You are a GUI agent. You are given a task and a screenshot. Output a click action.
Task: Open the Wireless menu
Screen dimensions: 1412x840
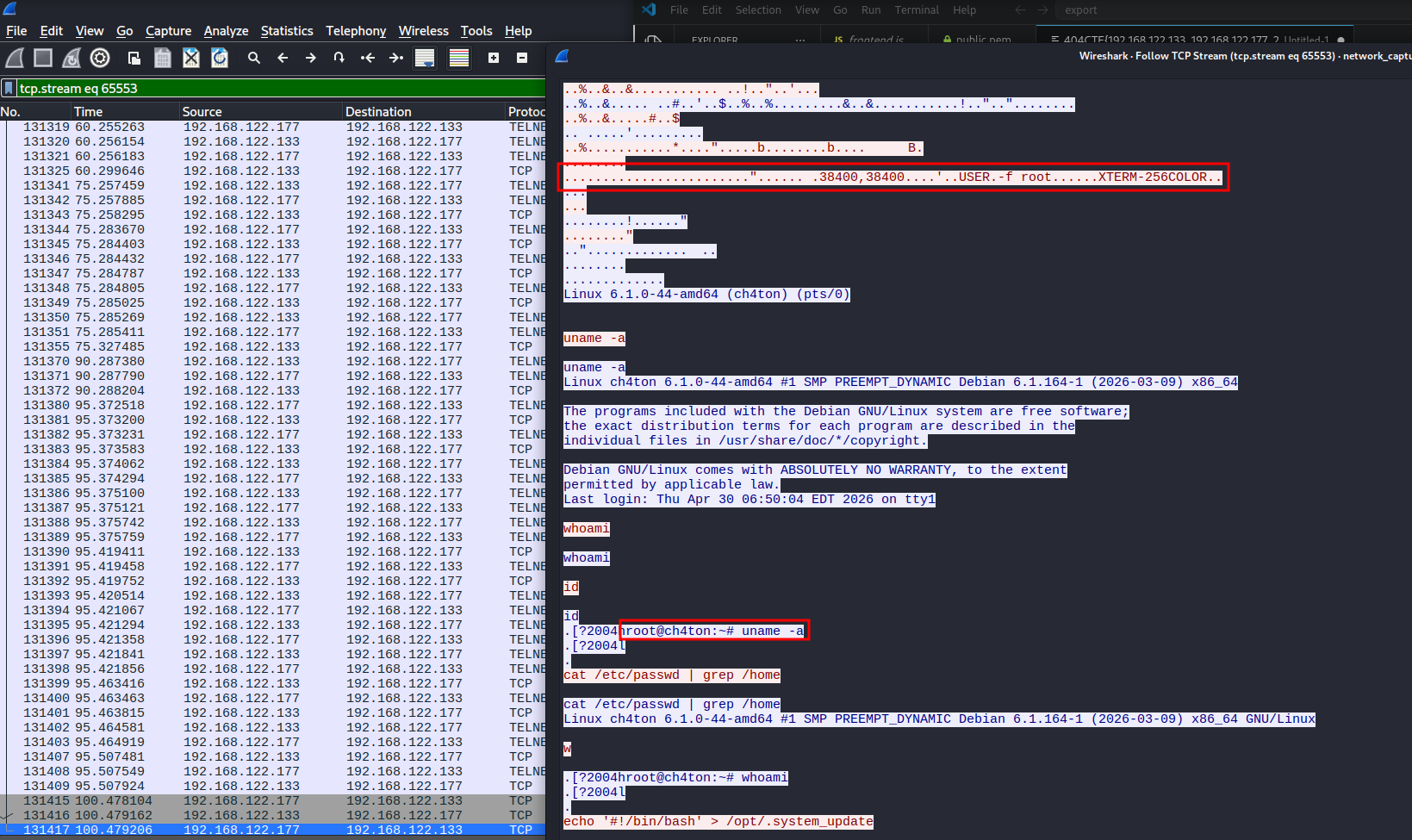tap(423, 31)
